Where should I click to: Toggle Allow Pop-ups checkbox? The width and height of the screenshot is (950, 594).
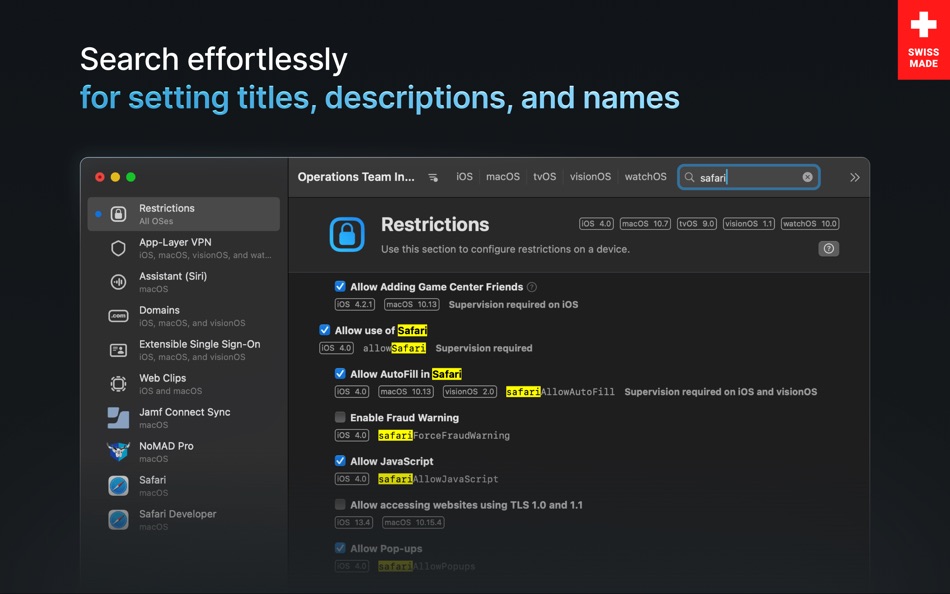pos(340,548)
